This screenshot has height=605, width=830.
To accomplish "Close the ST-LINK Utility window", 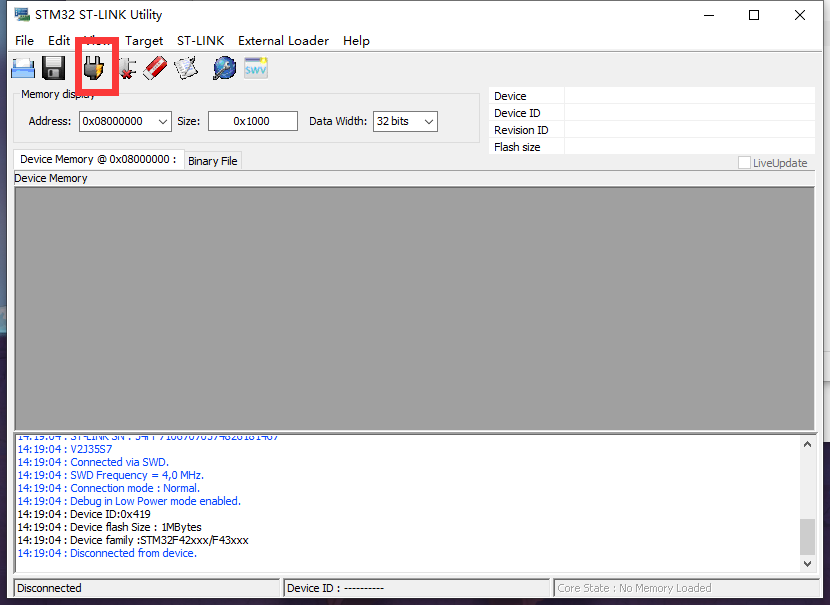I will point(800,15).
